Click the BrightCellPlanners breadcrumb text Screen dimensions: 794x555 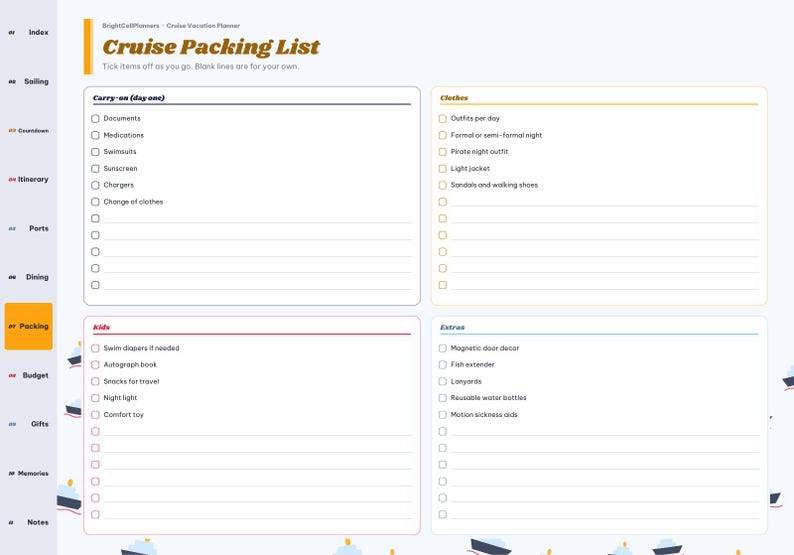(131, 26)
